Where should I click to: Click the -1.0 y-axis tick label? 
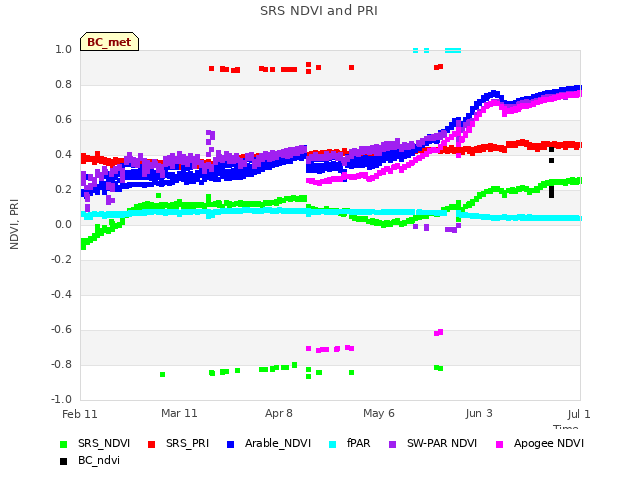click(x=61, y=399)
